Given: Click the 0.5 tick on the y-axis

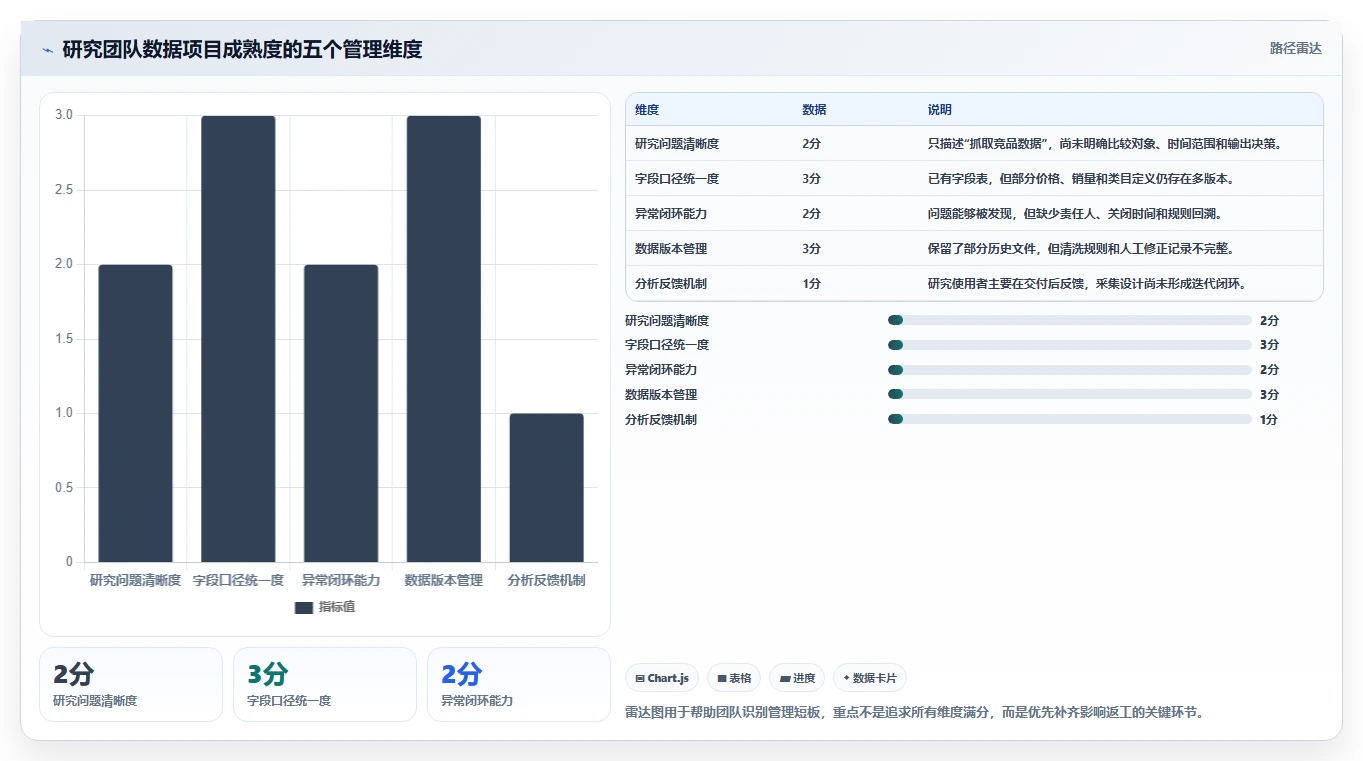Looking at the screenshot, I should coord(64,488).
